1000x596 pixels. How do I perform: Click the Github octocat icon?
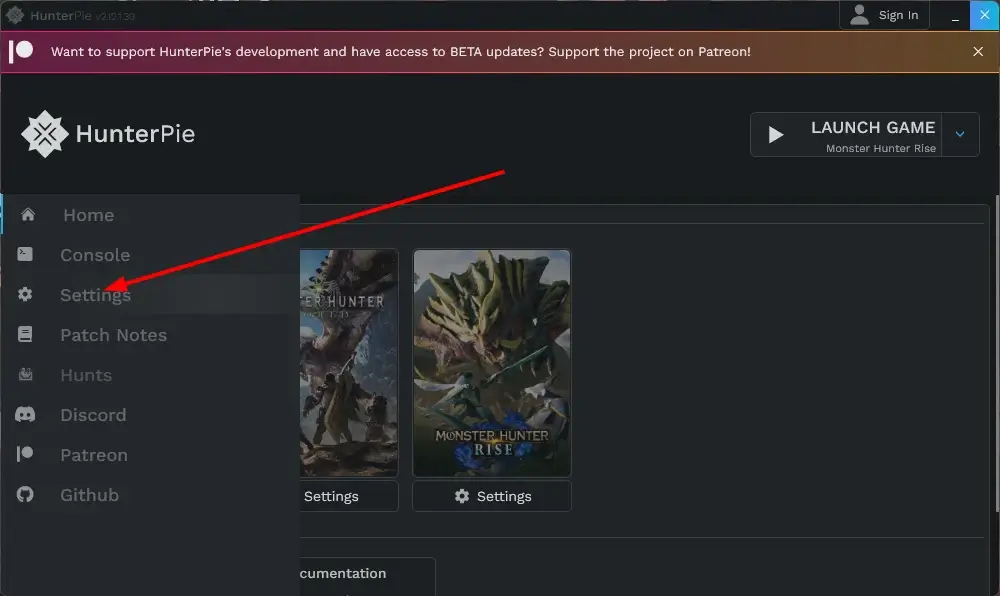click(x=25, y=494)
